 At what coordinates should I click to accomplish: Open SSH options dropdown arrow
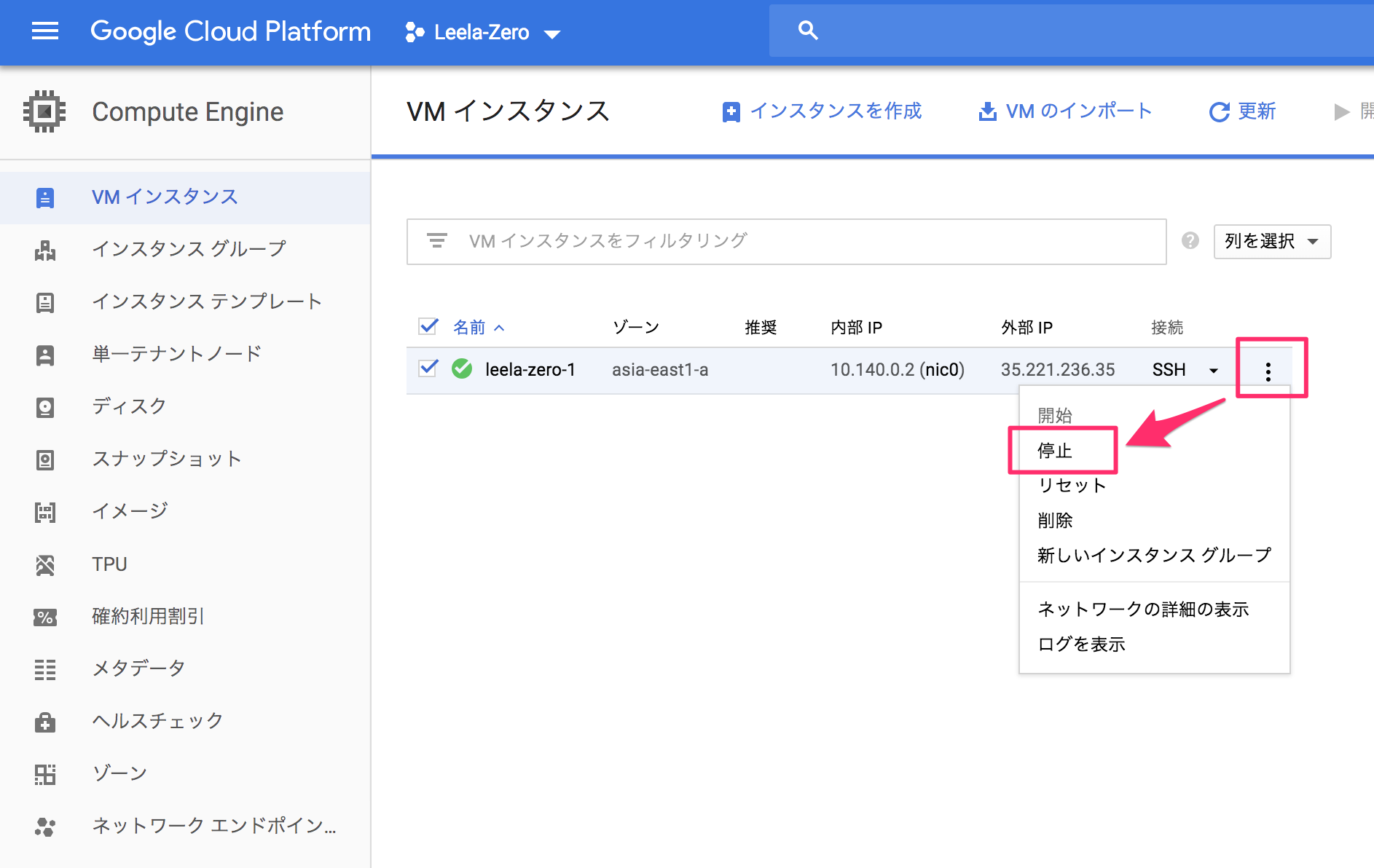[1214, 371]
